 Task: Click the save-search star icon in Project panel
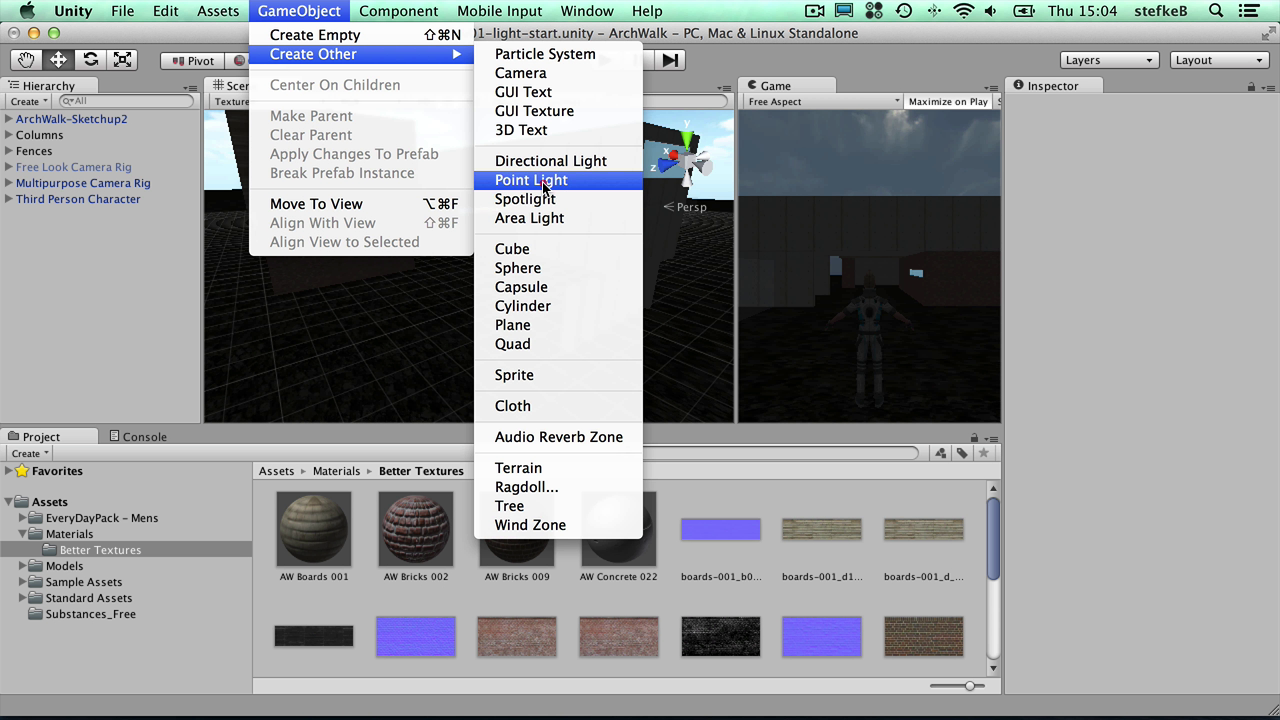[x=984, y=453]
